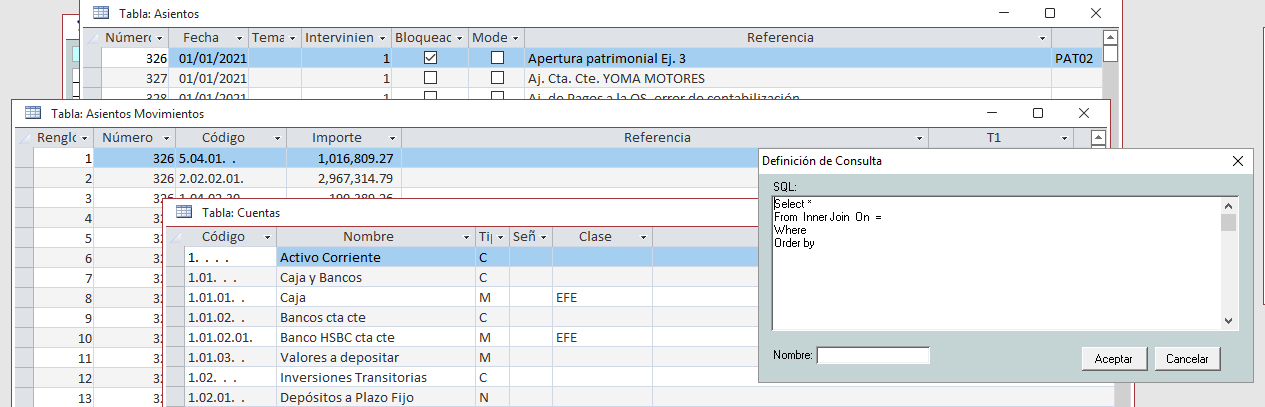The height and width of the screenshot is (407, 1265).
Task: Click code cell 1.01.03. in Cuentas
Action: (x=230, y=357)
